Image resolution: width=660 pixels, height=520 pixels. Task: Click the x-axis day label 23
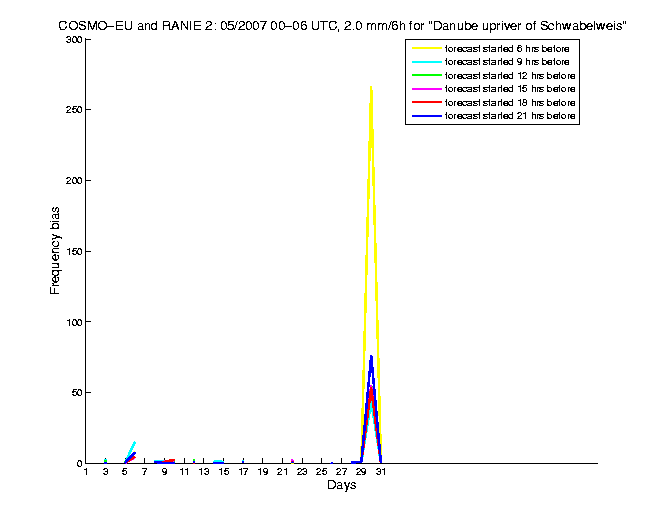coord(302,472)
